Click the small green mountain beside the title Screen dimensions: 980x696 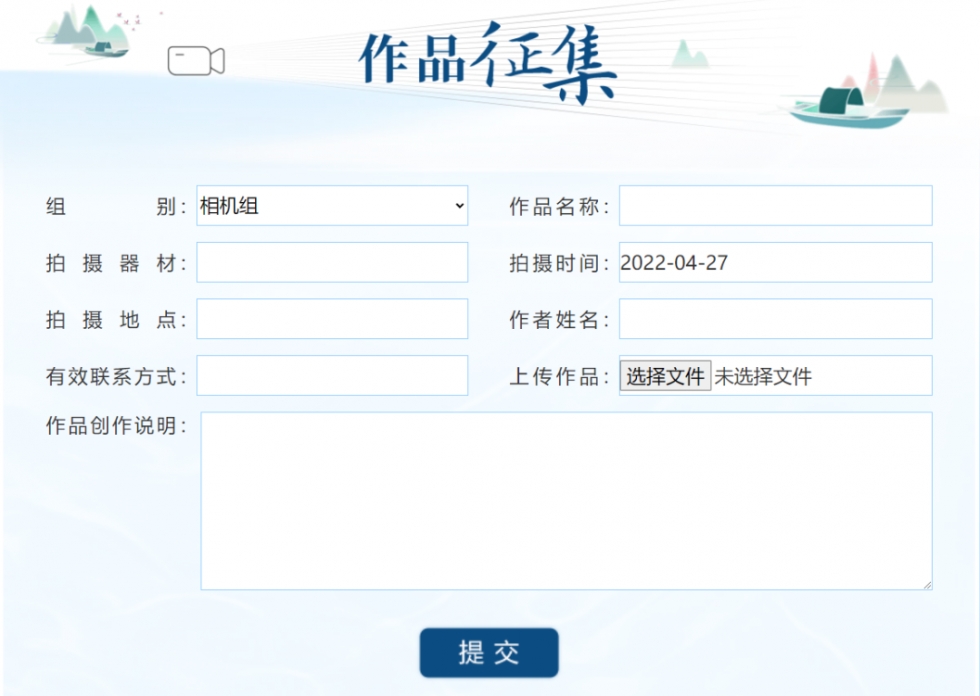(x=688, y=54)
